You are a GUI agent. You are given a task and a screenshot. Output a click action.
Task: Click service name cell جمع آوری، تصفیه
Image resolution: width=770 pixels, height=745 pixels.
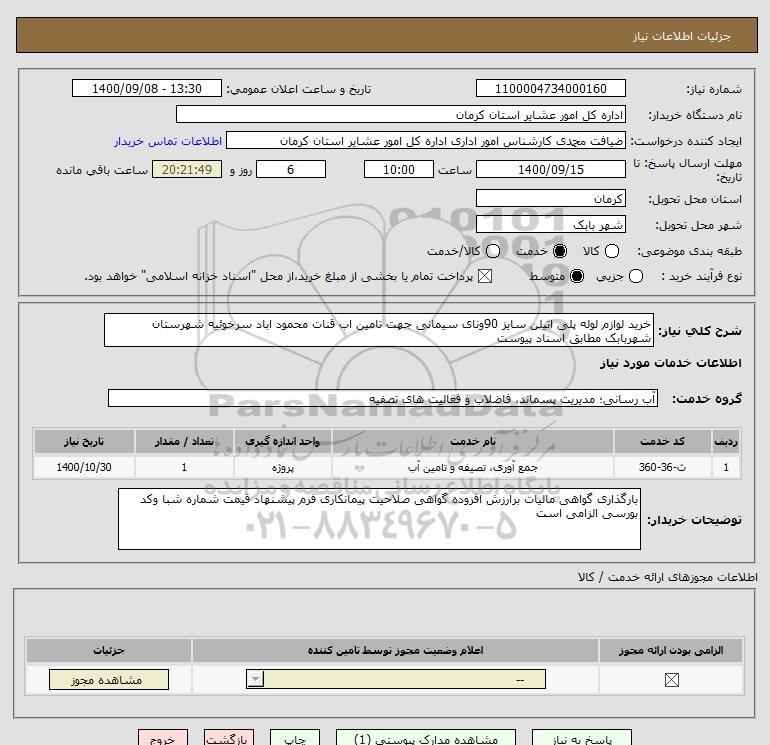coord(472,467)
